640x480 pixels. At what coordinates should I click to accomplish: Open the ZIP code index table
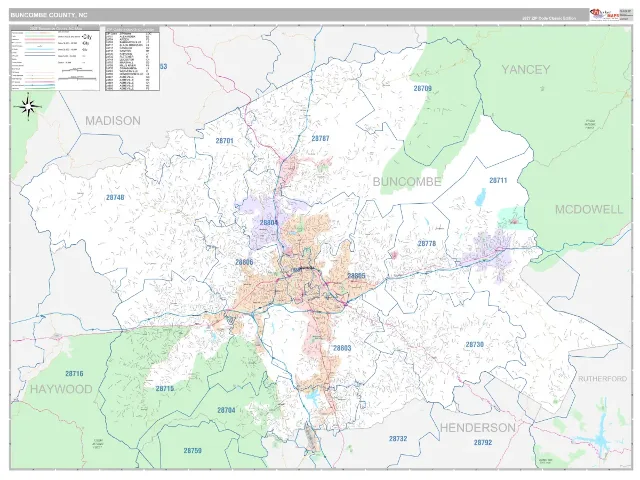coord(132,58)
